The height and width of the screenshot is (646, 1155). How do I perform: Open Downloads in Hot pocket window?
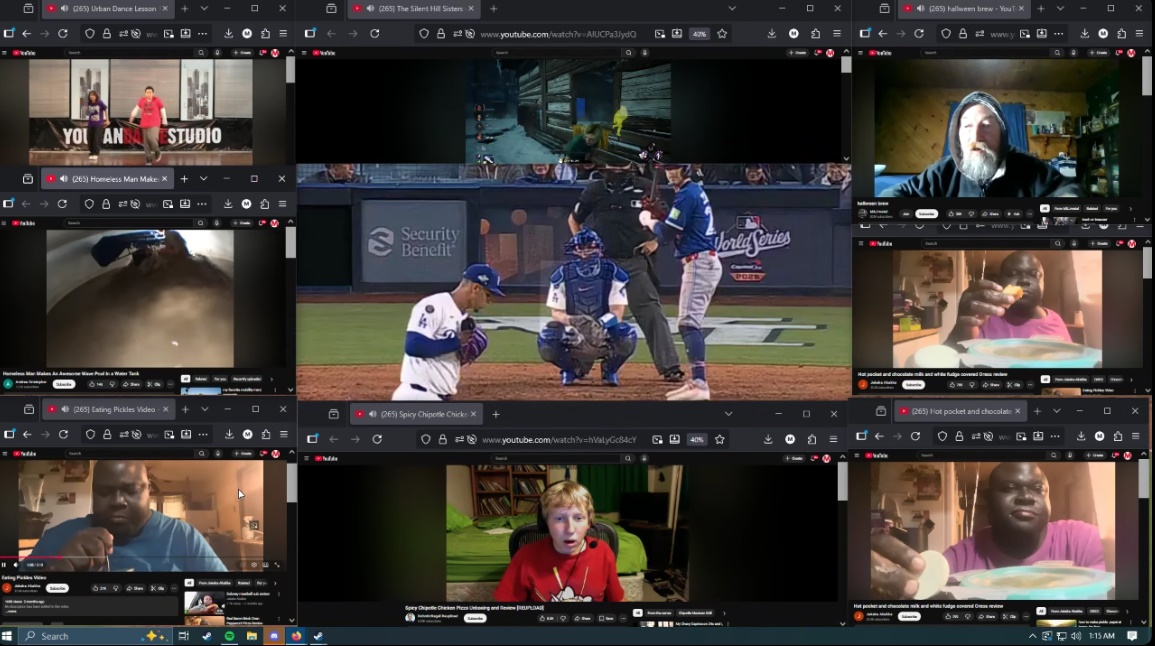pos(1081,436)
